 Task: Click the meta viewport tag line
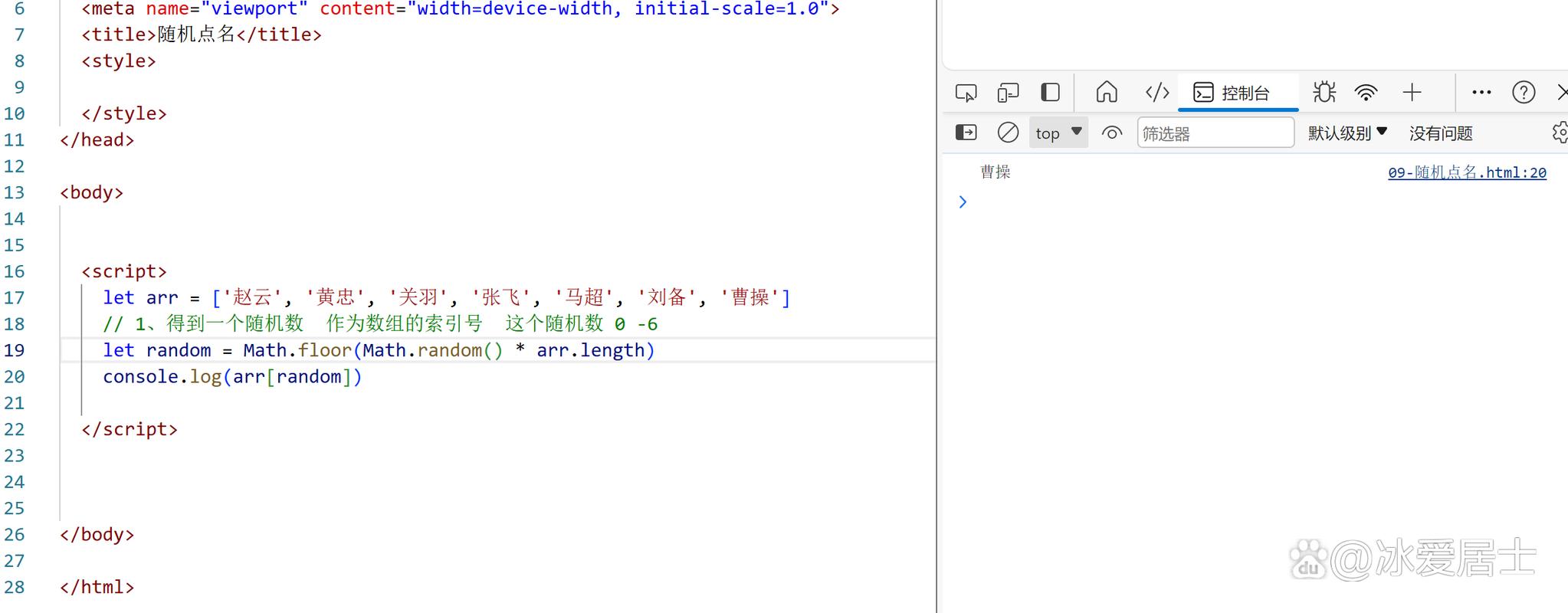461,9
